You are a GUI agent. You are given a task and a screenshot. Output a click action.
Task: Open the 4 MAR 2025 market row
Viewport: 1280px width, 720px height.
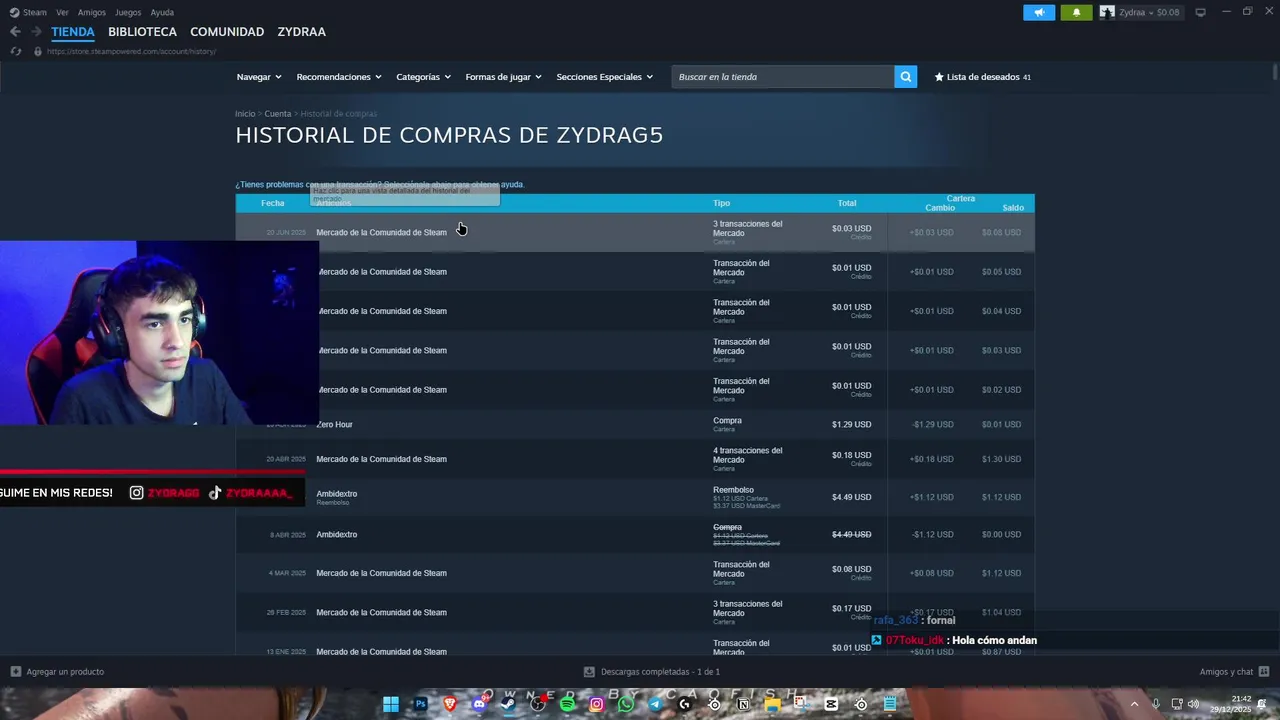(x=635, y=573)
